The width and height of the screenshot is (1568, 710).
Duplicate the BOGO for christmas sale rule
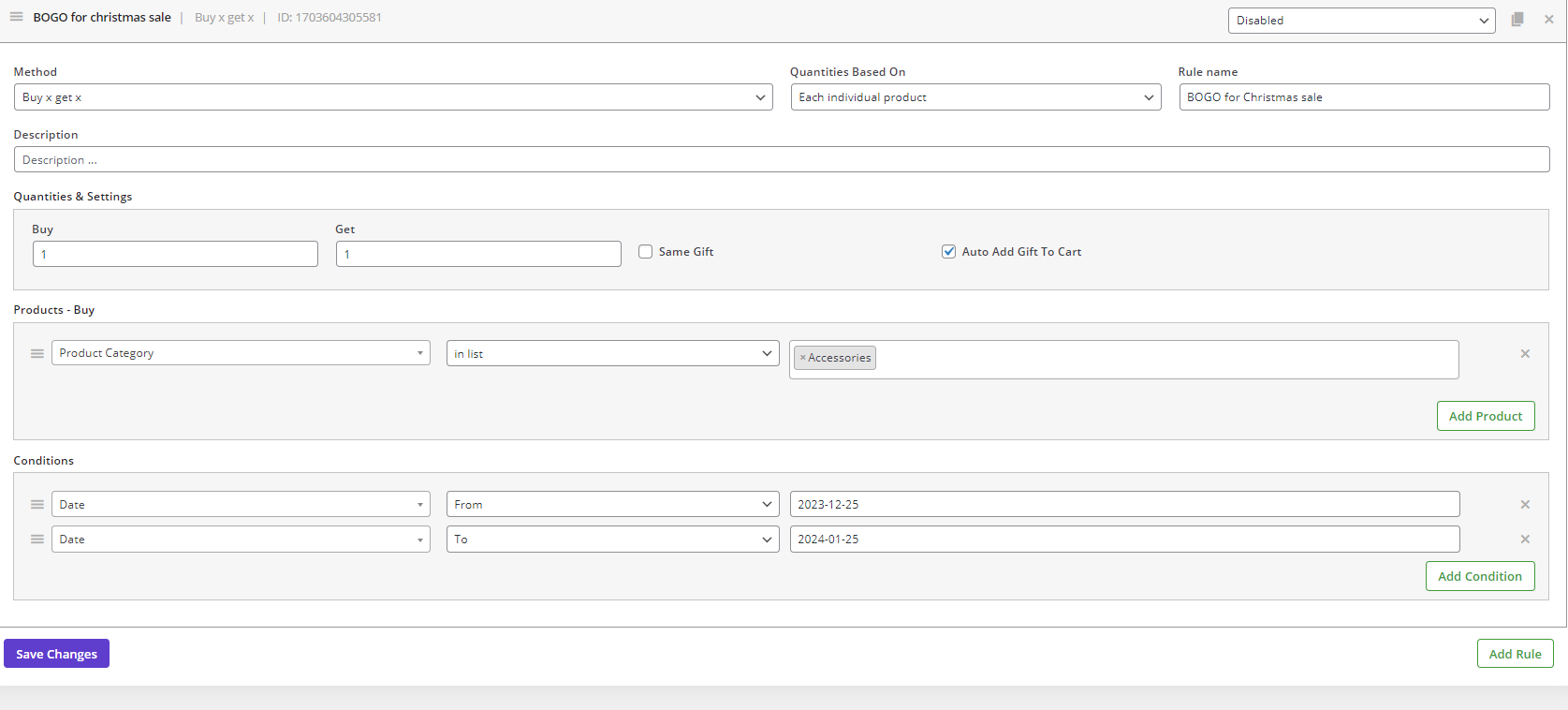click(1517, 19)
